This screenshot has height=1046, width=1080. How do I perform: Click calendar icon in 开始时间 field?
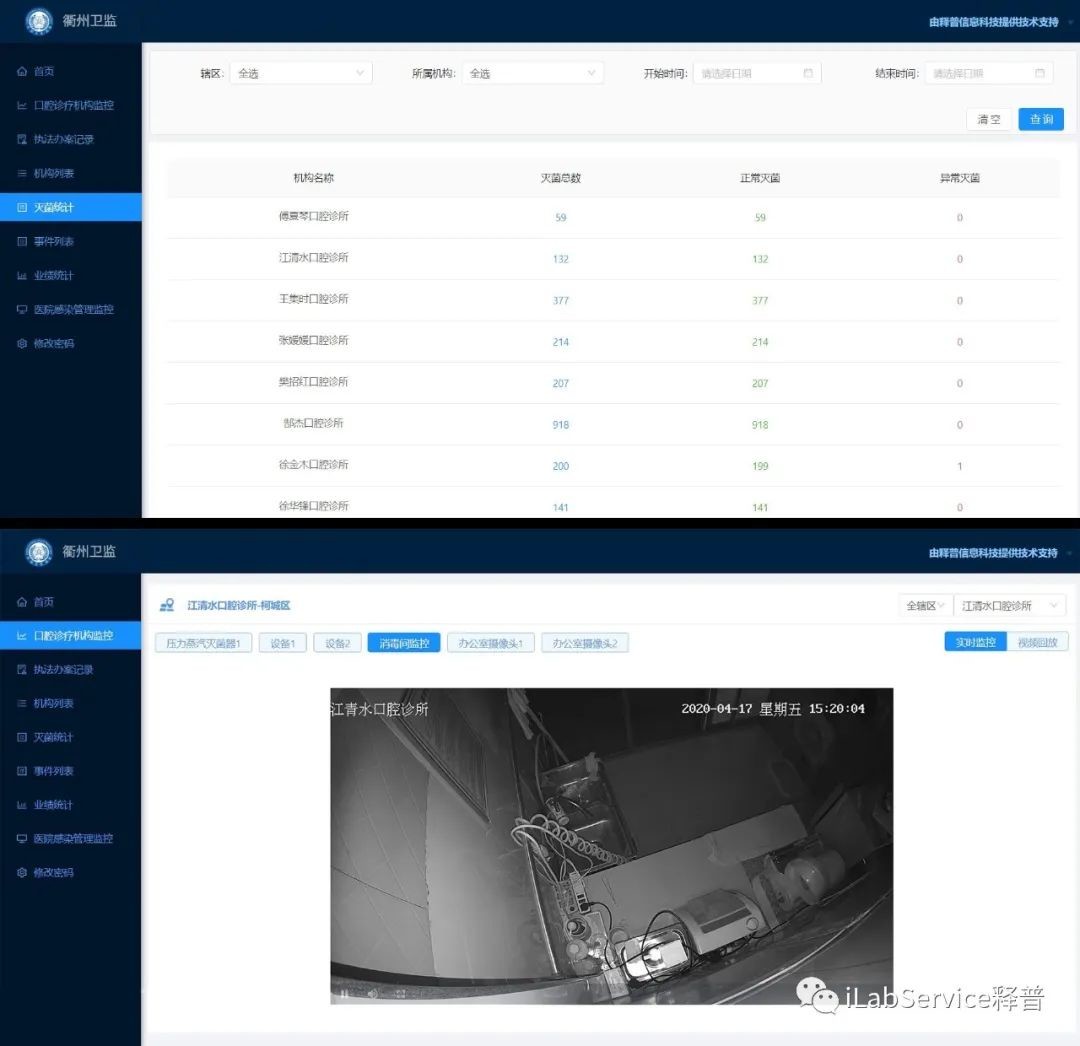click(x=808, y=73)
